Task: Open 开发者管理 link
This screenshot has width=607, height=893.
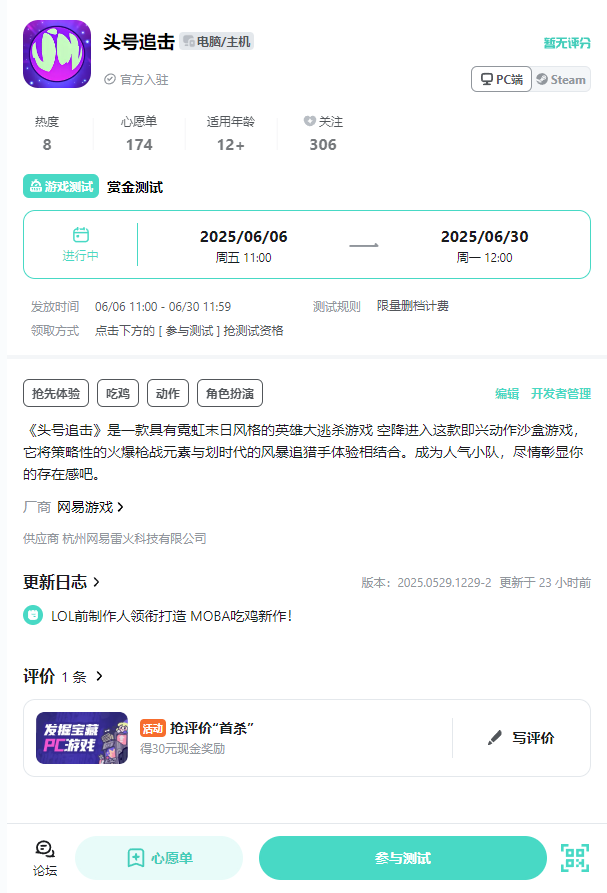Action: pos(561,394)
